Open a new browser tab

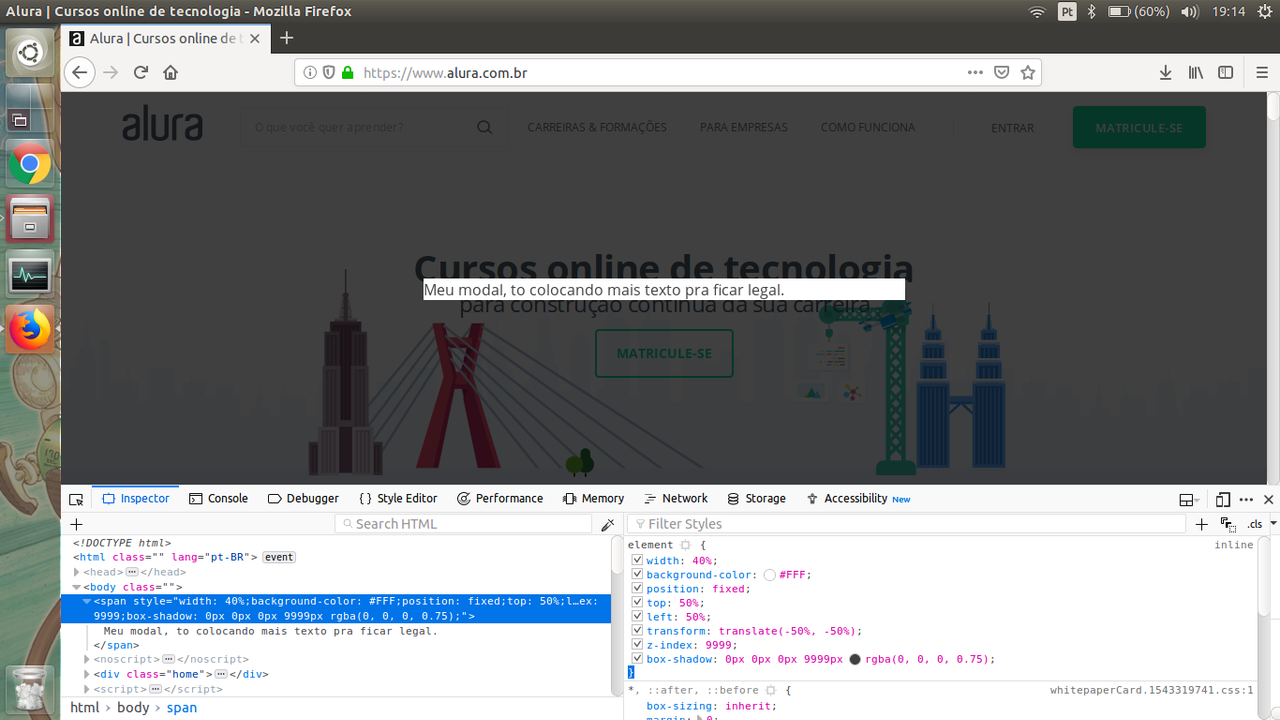click(287, 38)
